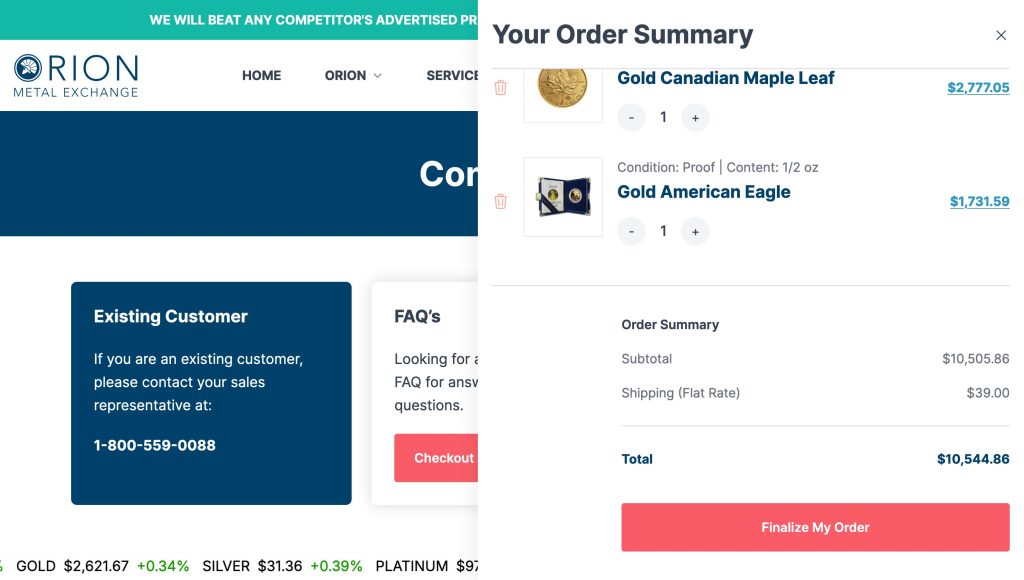The image size is (1024, 580).
Task: Decrease Gold Canadian Maple Leaf quantity
Action: pyautogui.click(x=631, y=118)
